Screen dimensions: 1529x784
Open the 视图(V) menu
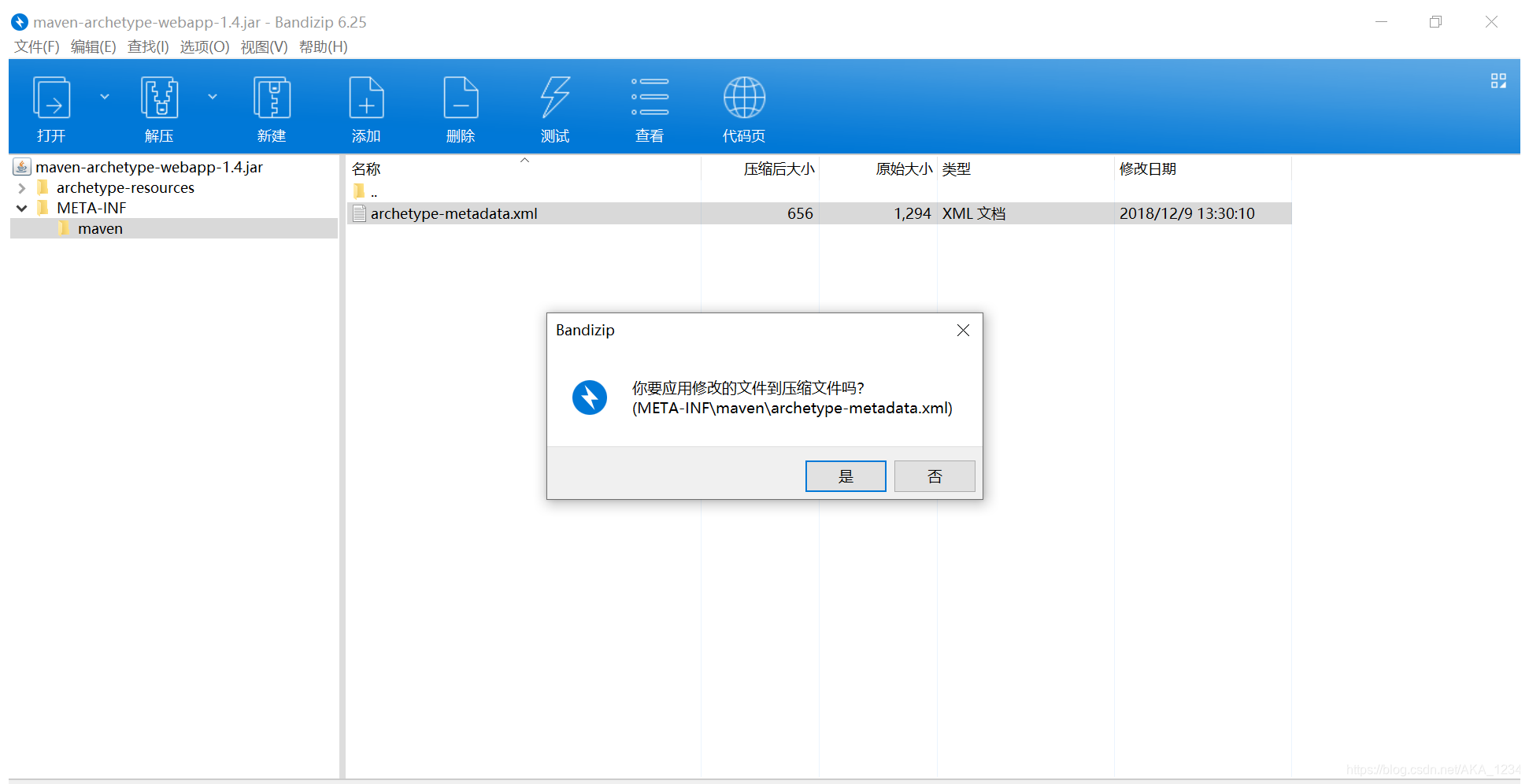point(264,46)
